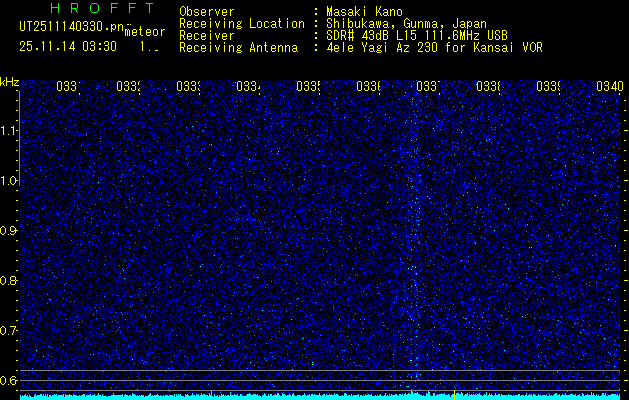Click observer name Masaki Kano
Viewport: 629px width, 400px height.
(x=364, y=12)
